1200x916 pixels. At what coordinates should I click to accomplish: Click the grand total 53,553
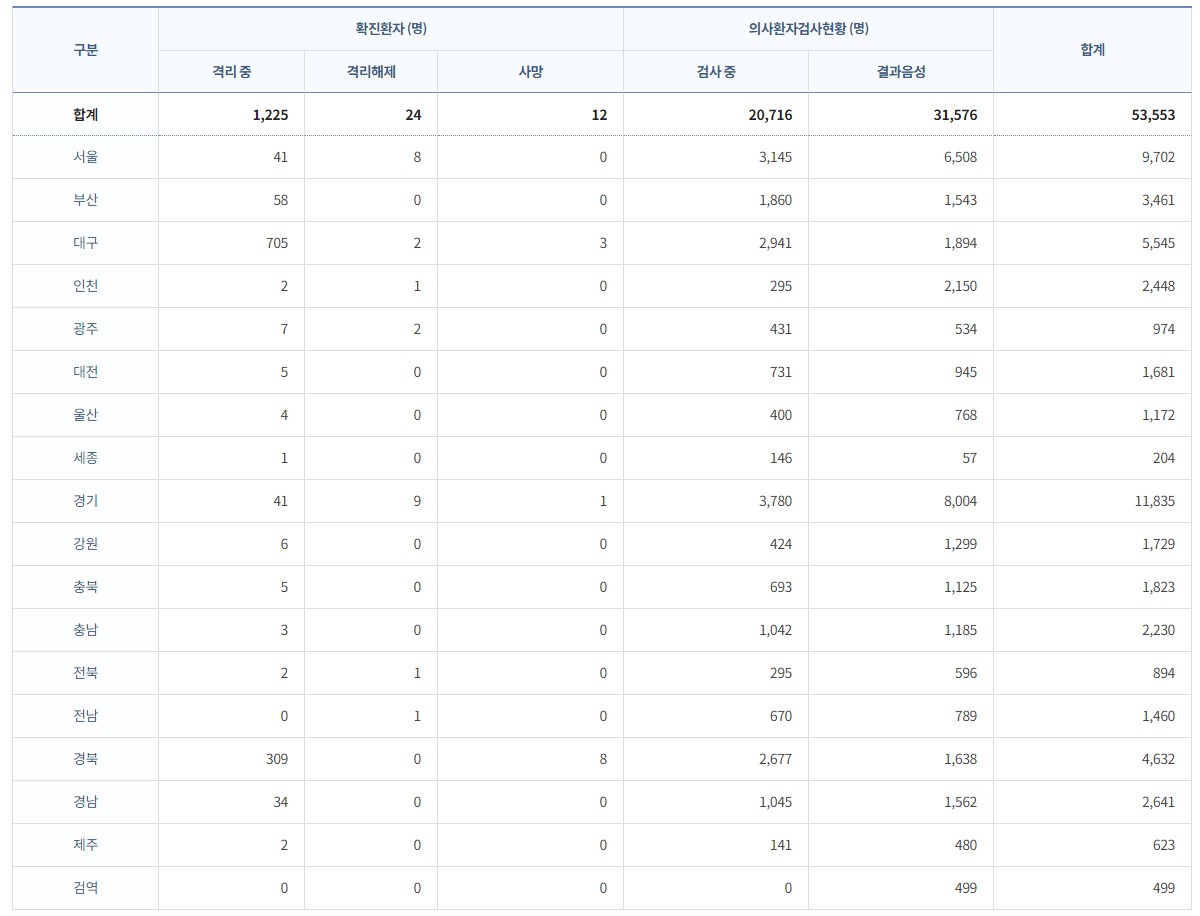click(1152, 115)
